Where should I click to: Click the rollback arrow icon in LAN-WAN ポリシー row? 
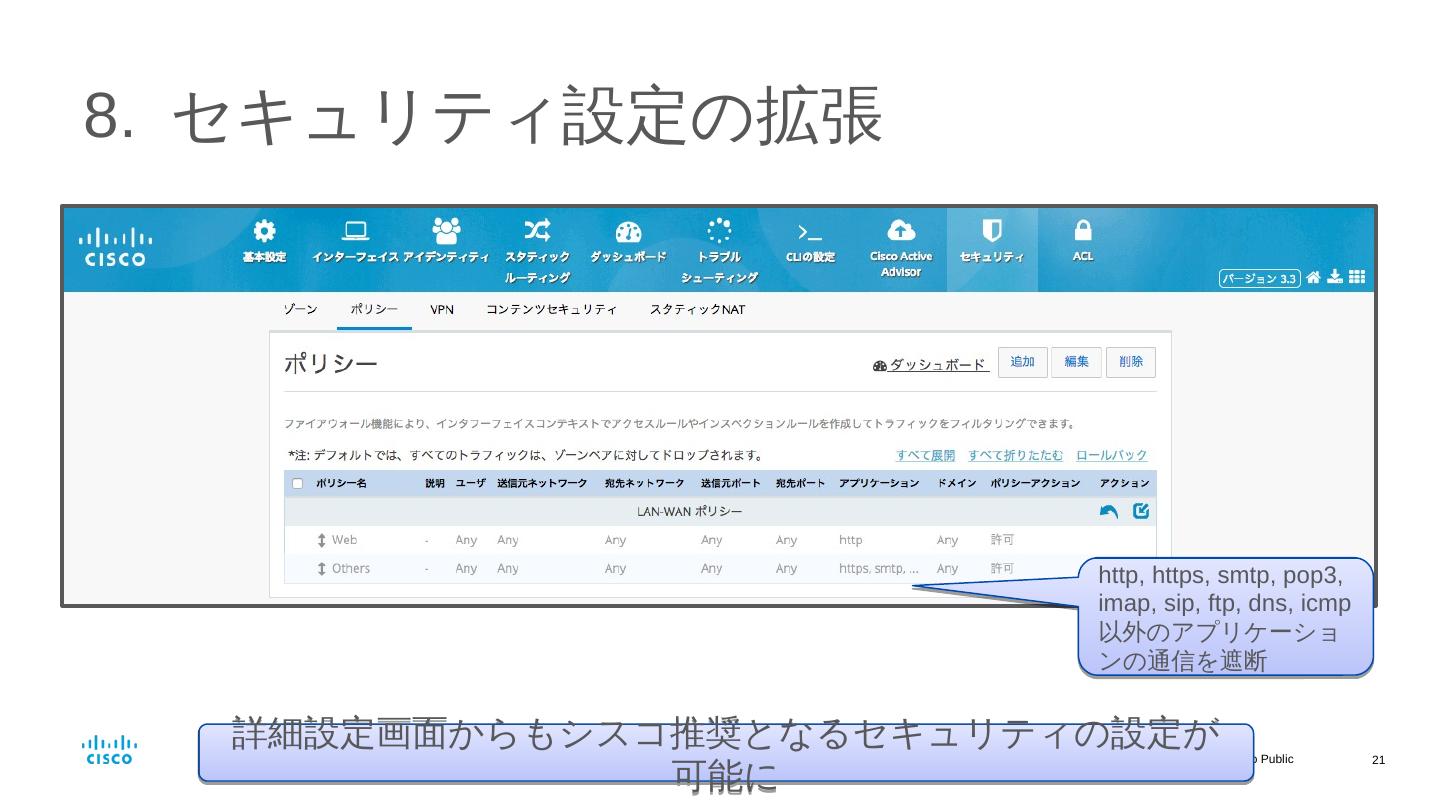click(1109, 512)
